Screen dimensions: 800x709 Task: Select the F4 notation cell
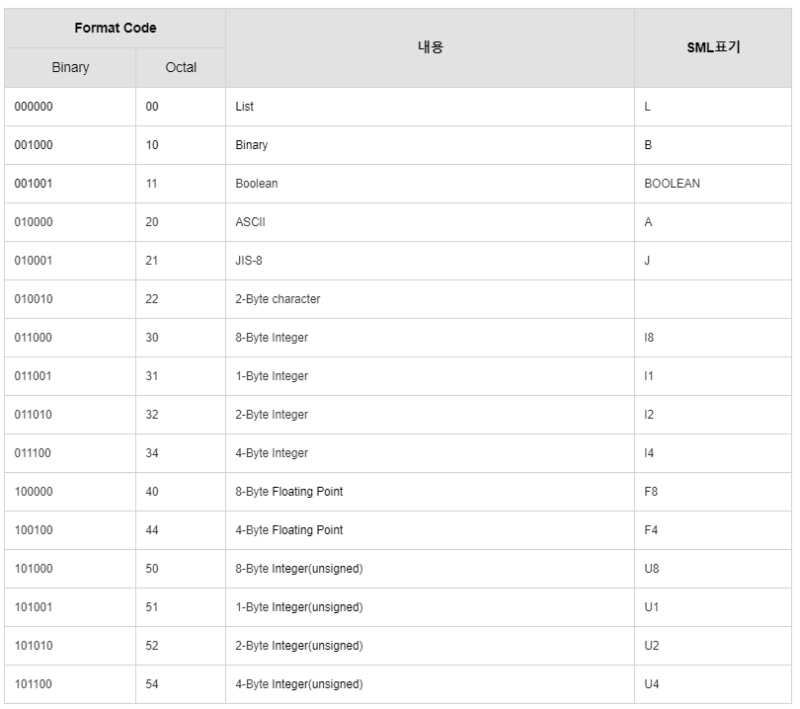click(x=711, y=530)
